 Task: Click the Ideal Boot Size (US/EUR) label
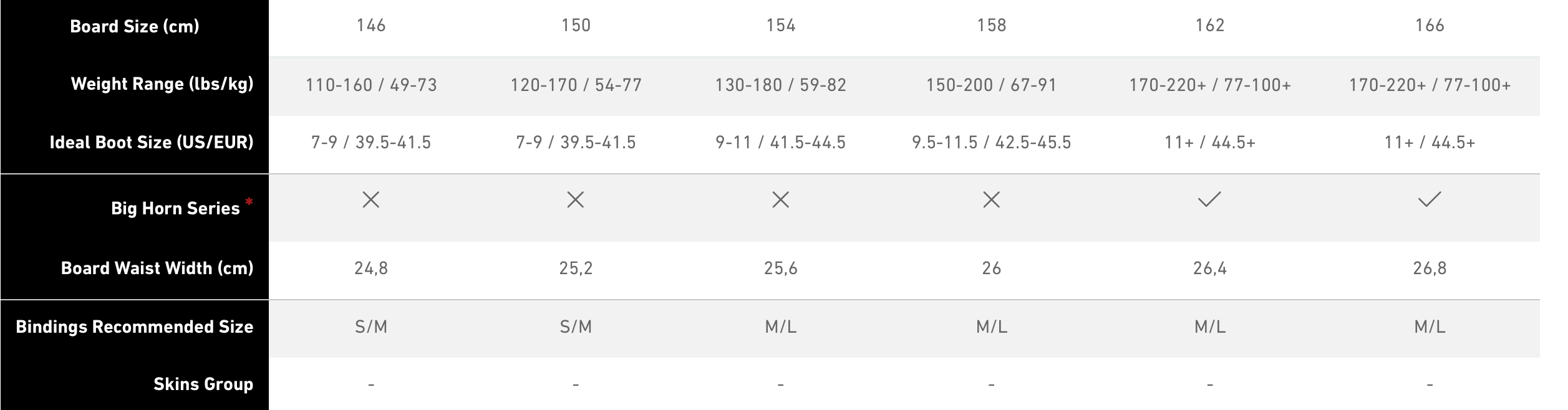pos(152,142)
